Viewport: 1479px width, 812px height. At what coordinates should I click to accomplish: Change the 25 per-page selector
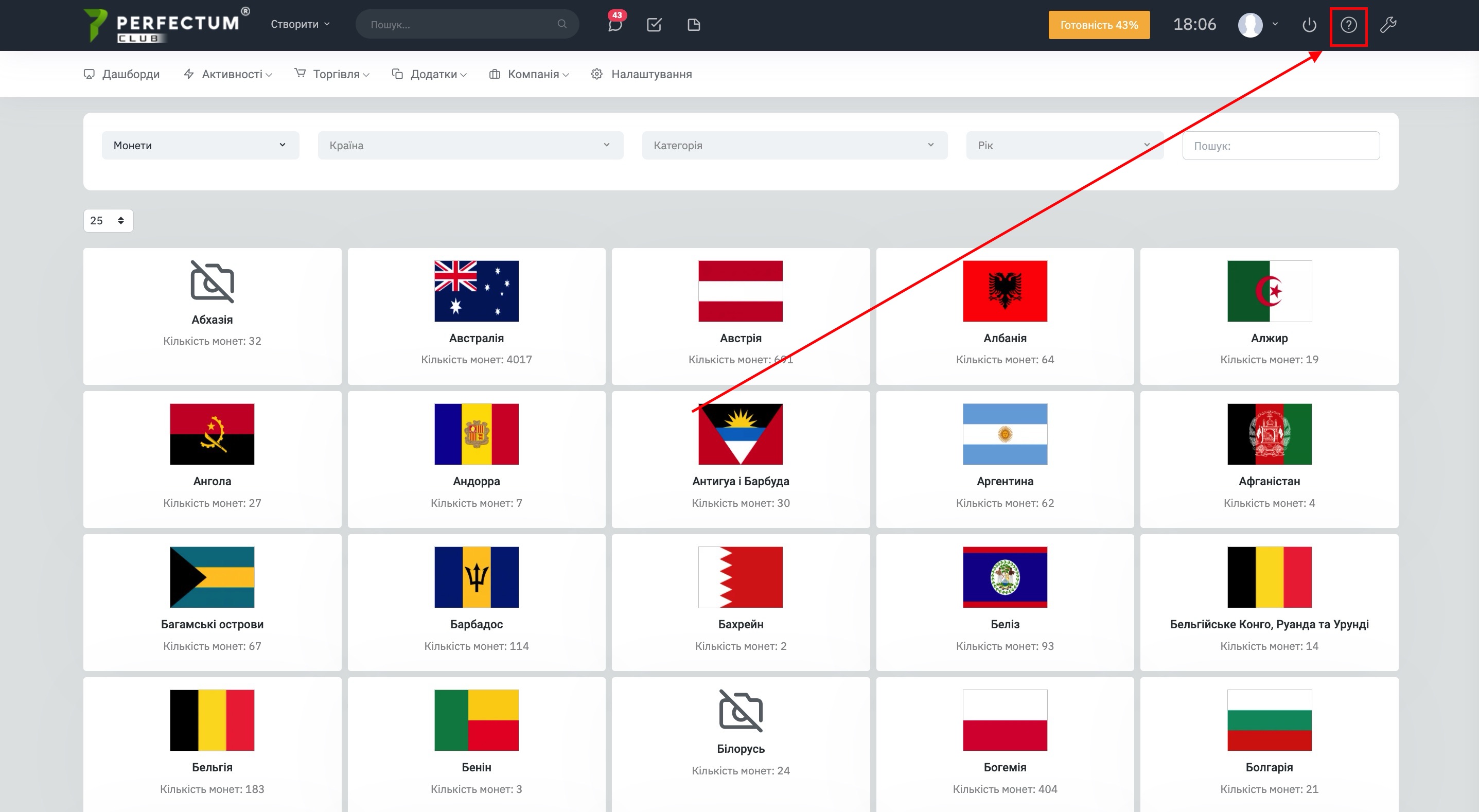pyautogui.click(x=108, y=221)
